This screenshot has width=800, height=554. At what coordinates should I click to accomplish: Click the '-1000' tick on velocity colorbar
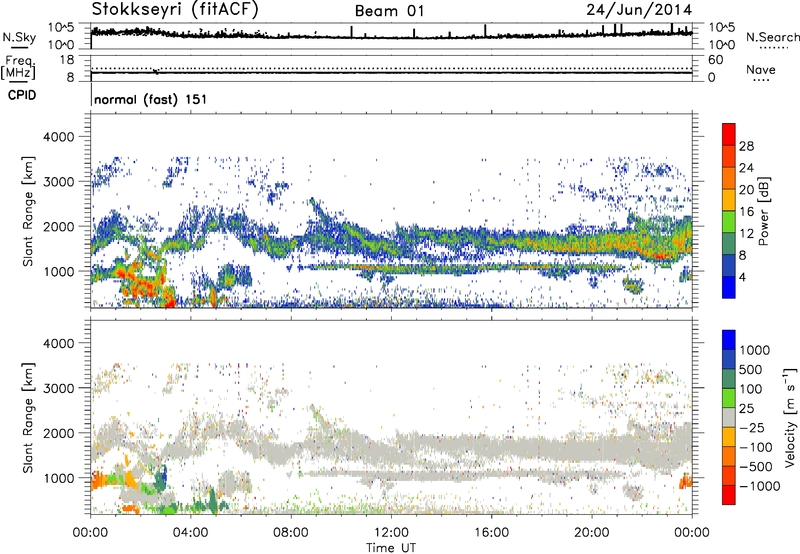coord(759,486)
